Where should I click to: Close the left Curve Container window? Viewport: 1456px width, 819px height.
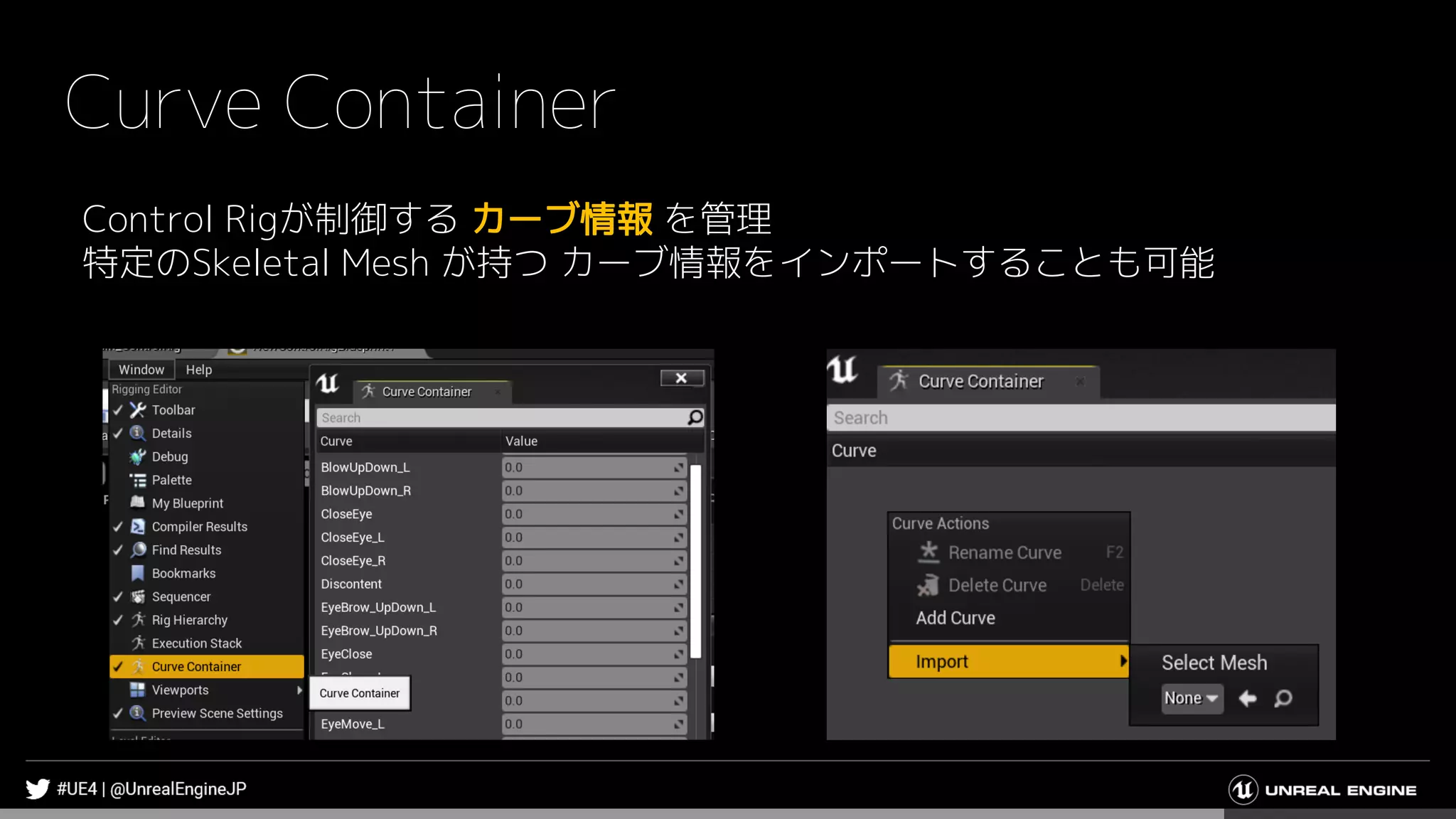(682, 378)
